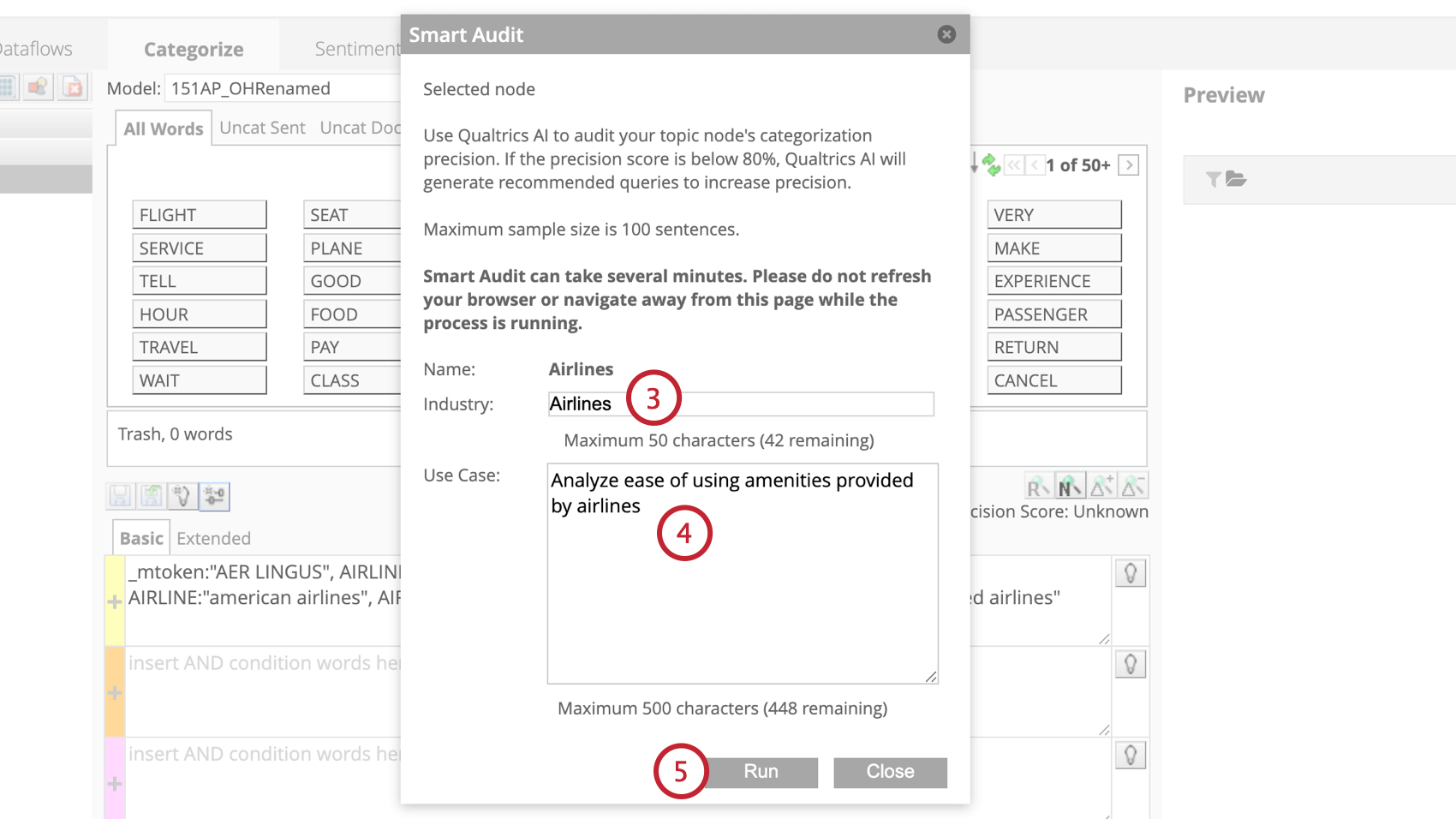Click the green refresh sentences icon
The image size is (1456, 819).
(x=991, y=164)
